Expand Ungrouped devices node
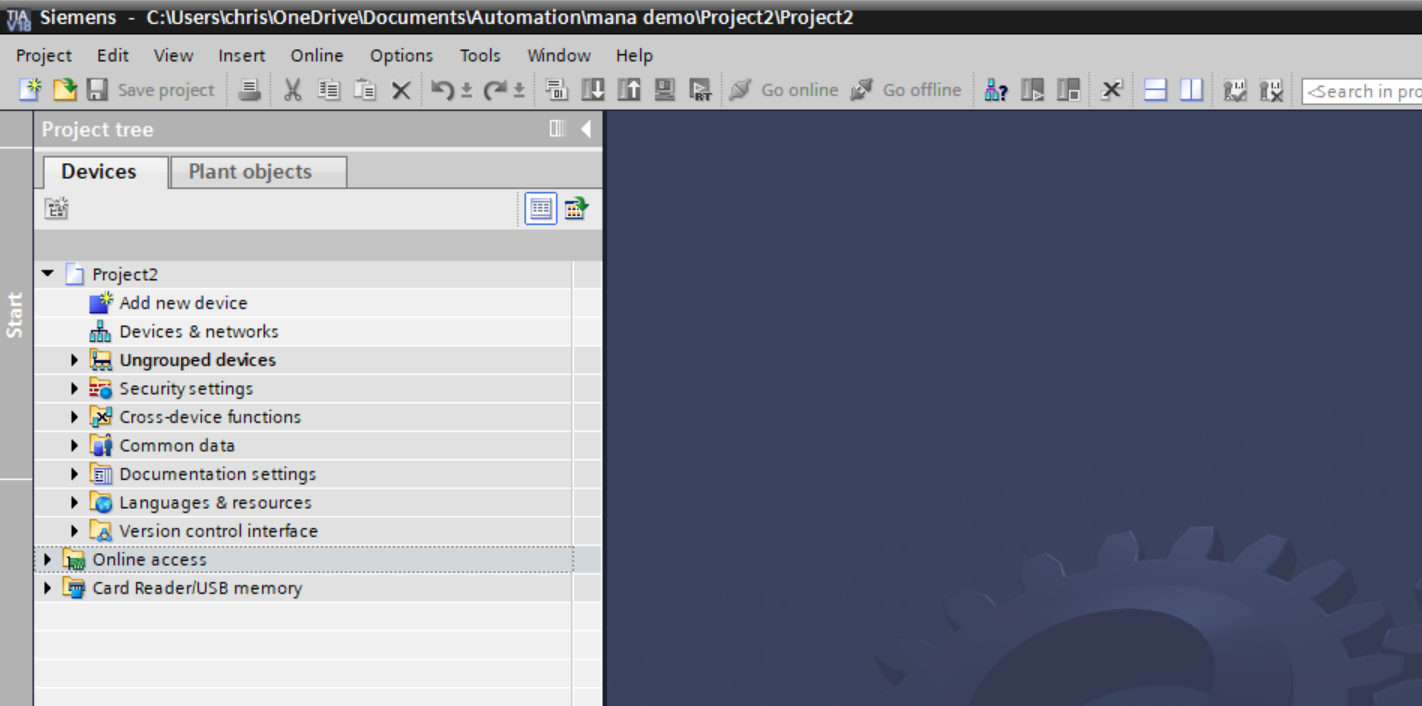The height and width of the screenshot is (706, 1422). tap(74, 360)
